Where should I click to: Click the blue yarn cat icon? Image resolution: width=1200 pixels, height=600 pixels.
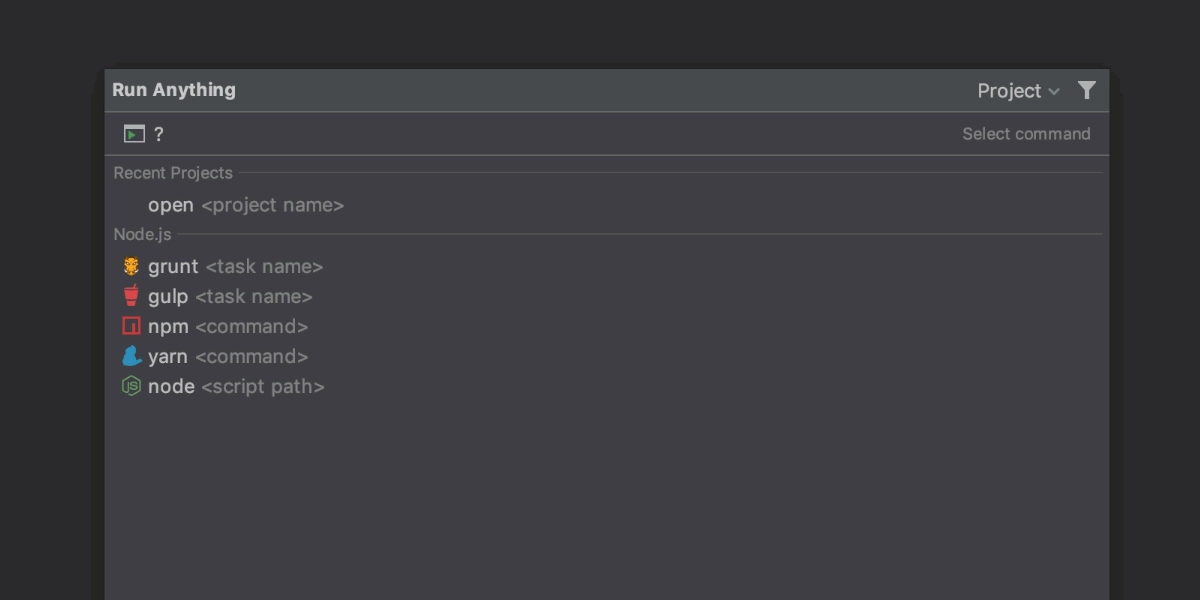(131, 356)
